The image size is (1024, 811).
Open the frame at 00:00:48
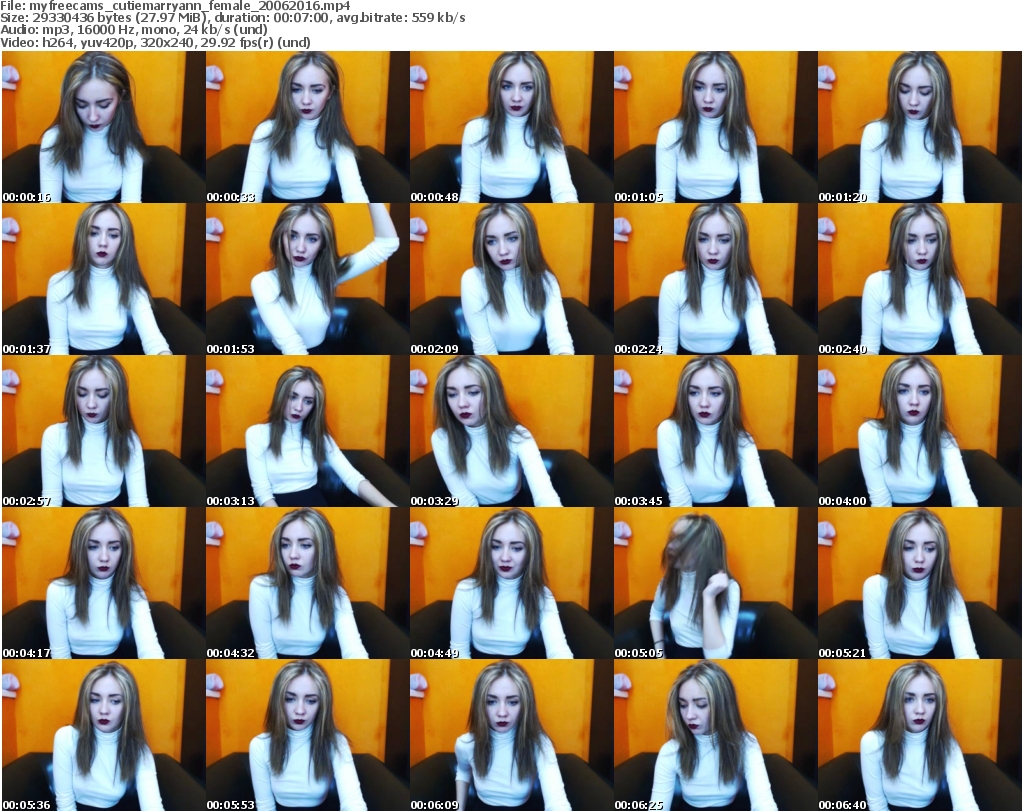tap(511, 127)
